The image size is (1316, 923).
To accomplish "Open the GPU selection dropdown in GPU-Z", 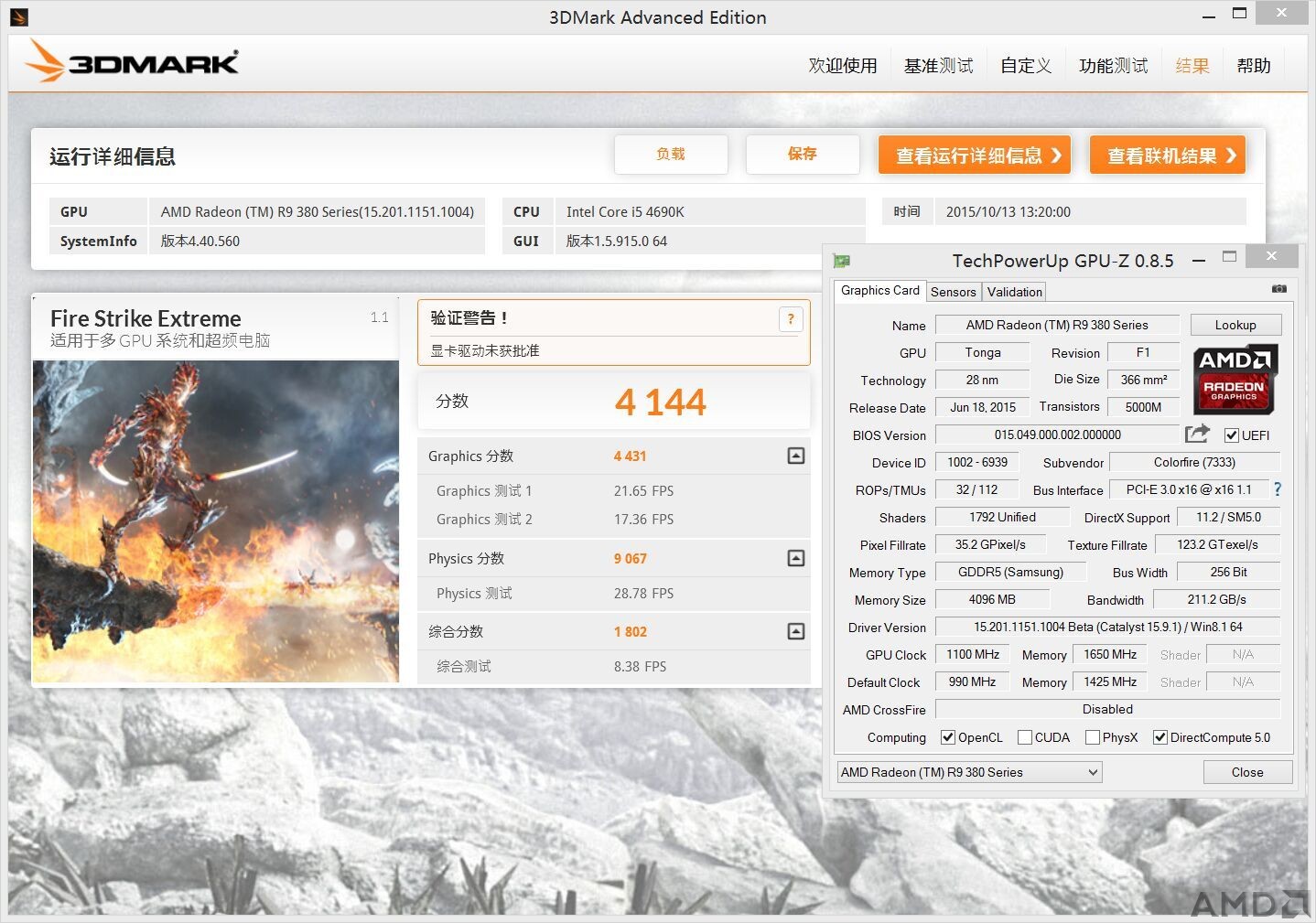I will pyautogui.click(x=969, y=772).
